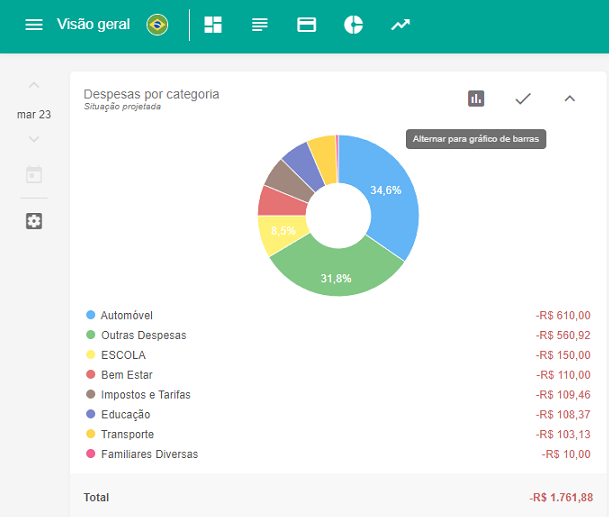
Task: Go to next month with down chevron
Action: (x=34, y=139)
